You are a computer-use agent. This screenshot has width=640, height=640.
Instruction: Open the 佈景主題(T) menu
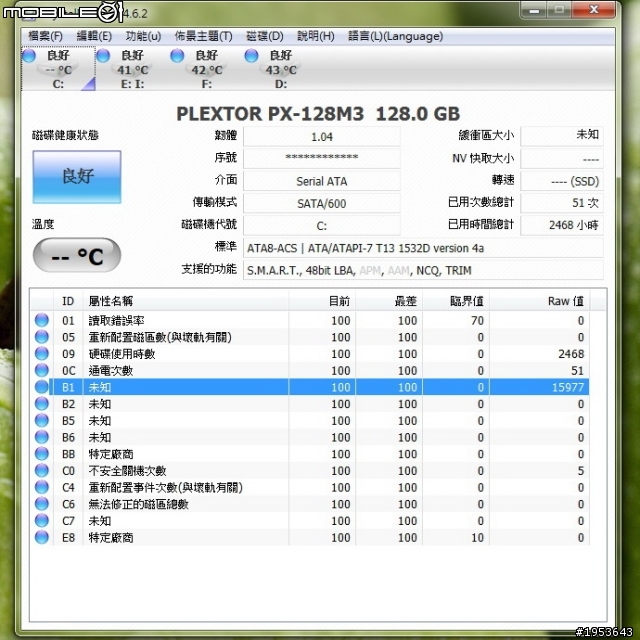point(204,36)
